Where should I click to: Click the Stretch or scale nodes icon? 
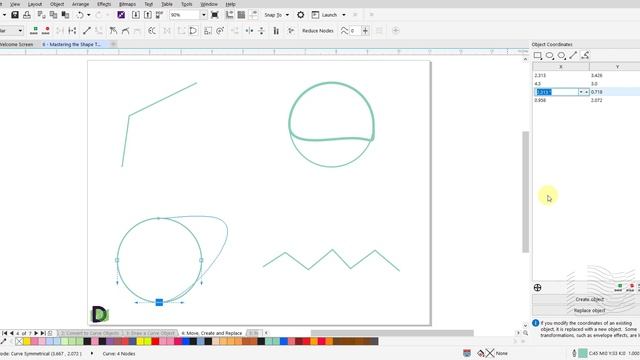(208, 31)
